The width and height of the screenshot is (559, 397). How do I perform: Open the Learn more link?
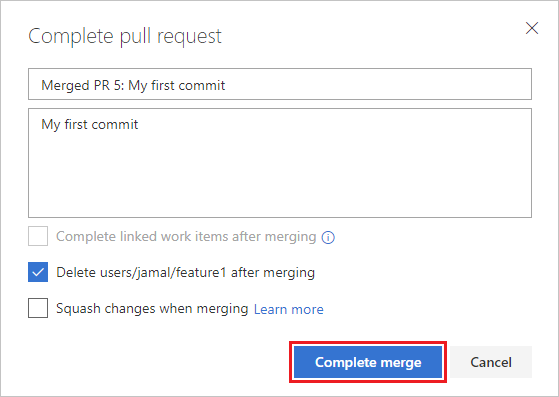(x=288, y=309)
